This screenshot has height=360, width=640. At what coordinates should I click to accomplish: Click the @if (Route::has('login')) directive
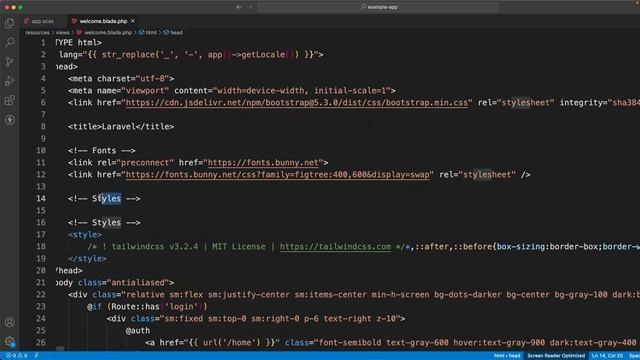pyautogui.click(x=147, y=307)
